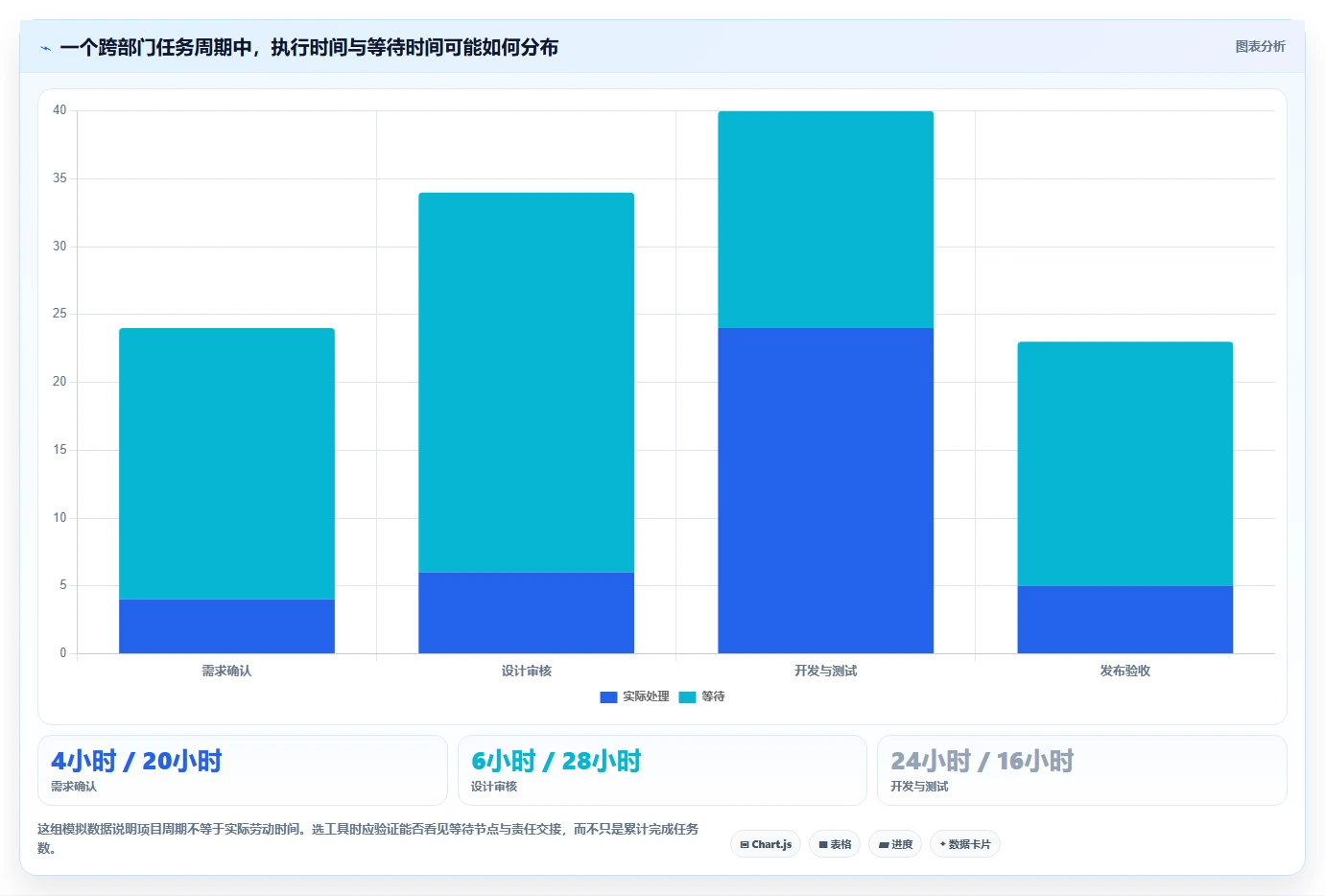
Task: Click the footer note starting 这组模拟数据说明
Action: [x=368, y=838]
